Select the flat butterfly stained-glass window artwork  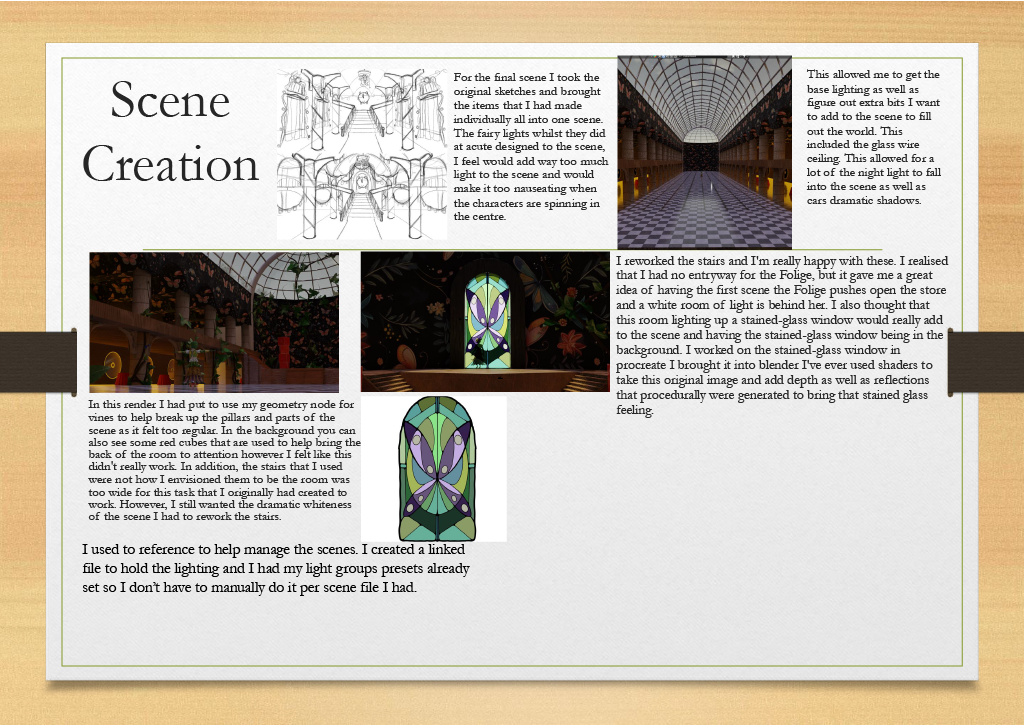click(434, 469)
